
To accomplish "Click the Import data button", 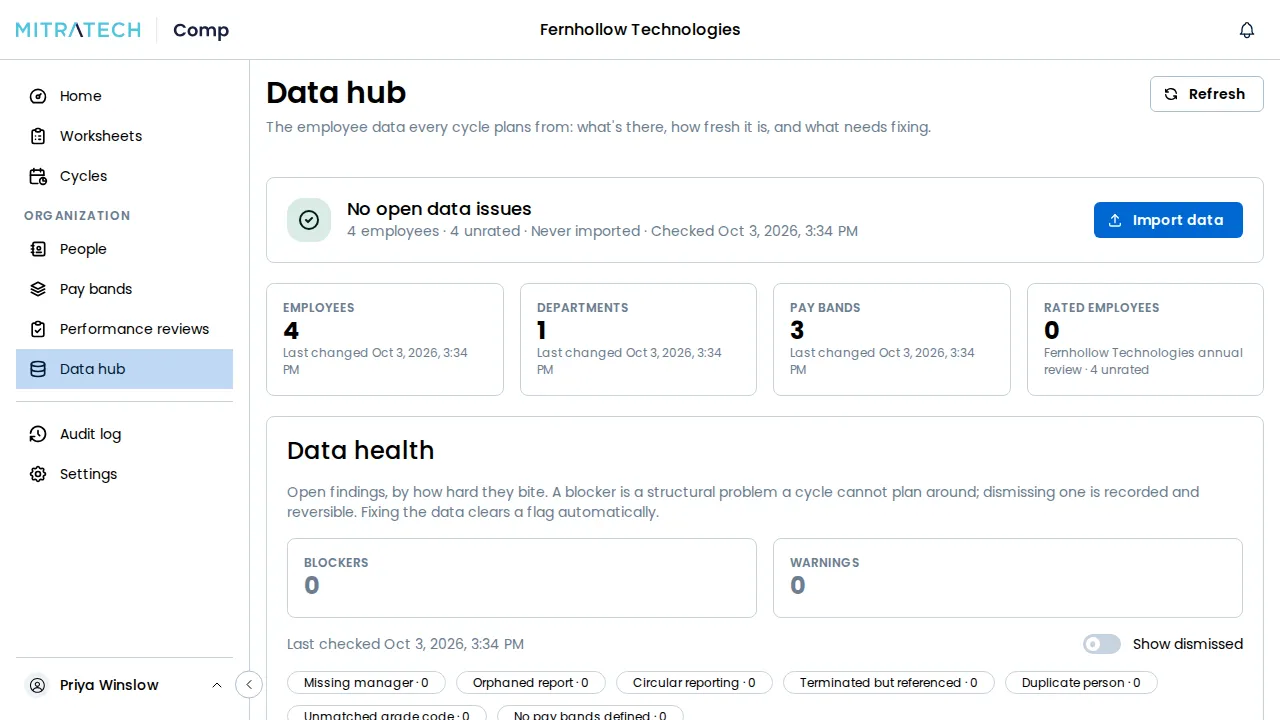I will pyautogui.click(x=1168, y=220).
